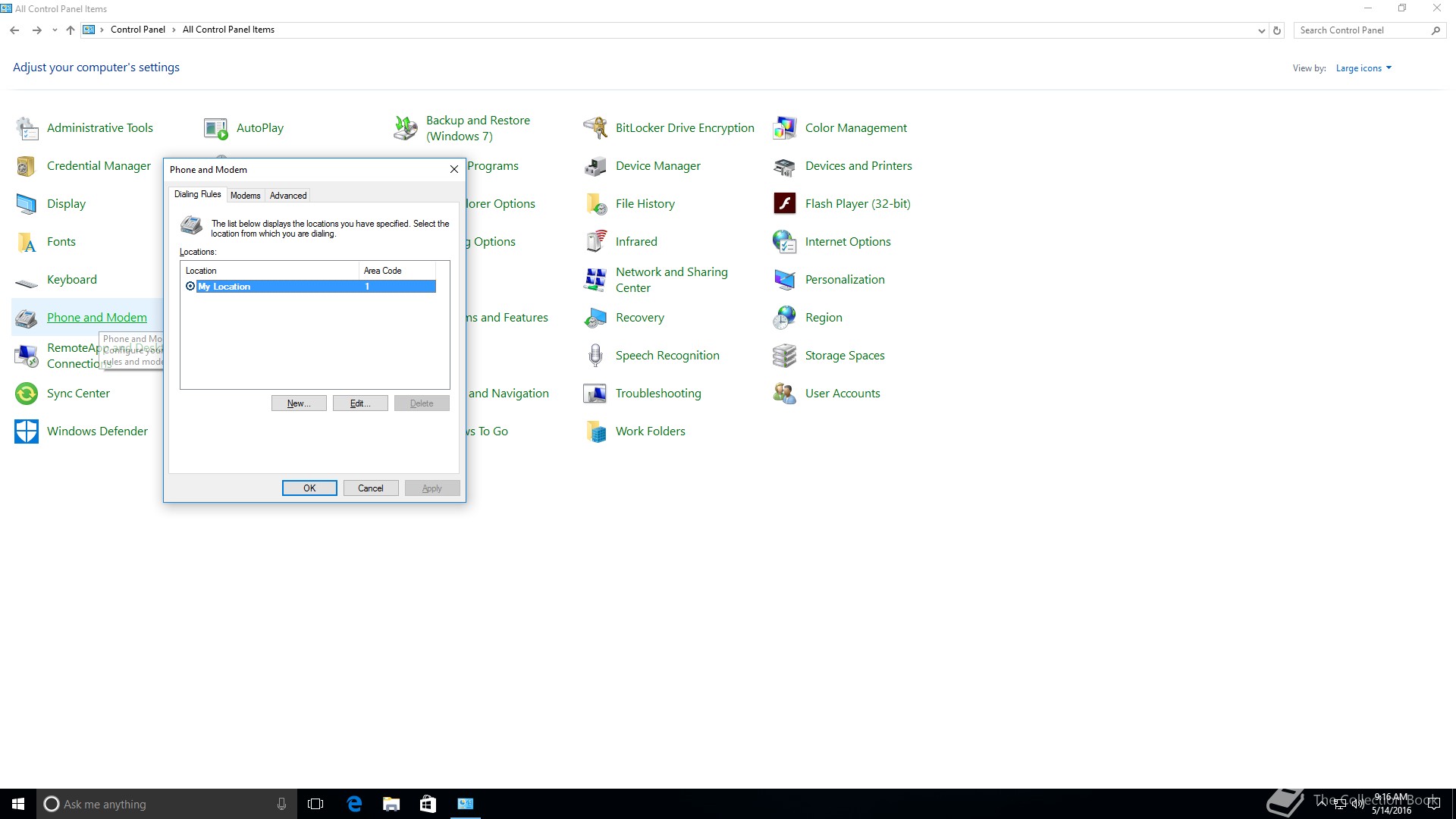Expand the address bar history dropdown
Image resolution: width=1456 pixels, height=819 pixels.
tap(1261, 30)
